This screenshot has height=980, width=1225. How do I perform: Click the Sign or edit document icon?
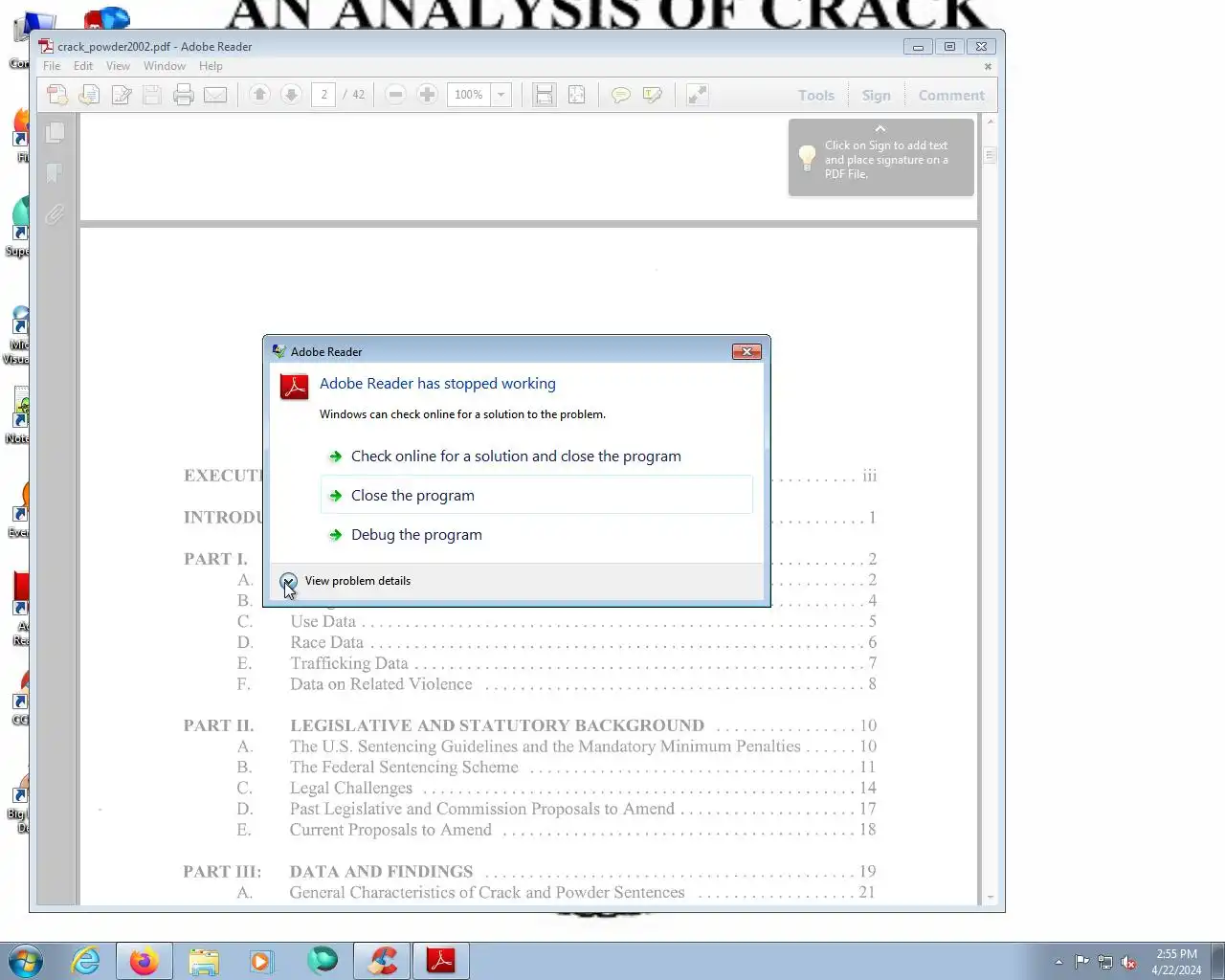pos(122,95)
